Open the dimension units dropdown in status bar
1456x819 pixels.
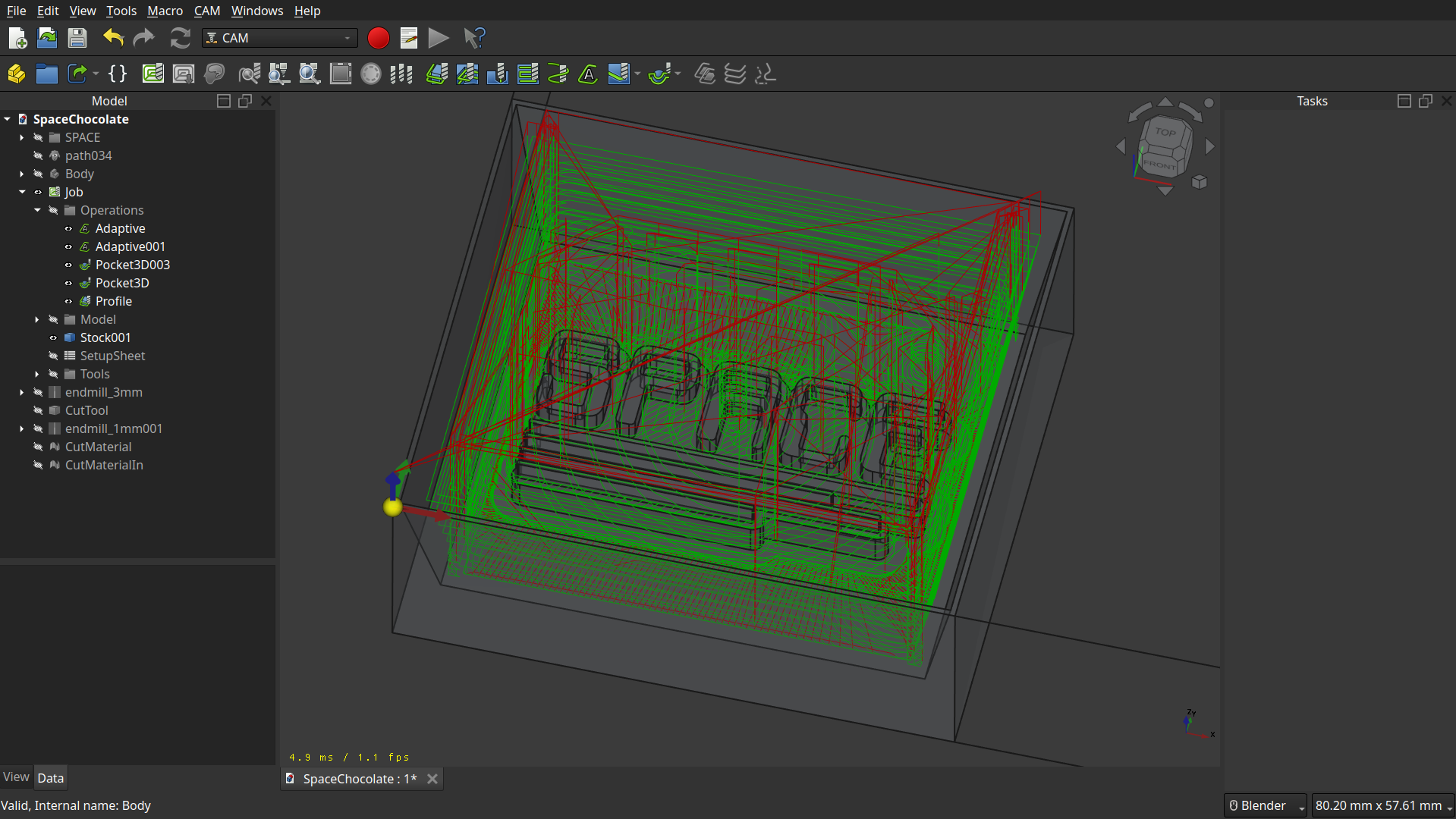[1383, 805]
